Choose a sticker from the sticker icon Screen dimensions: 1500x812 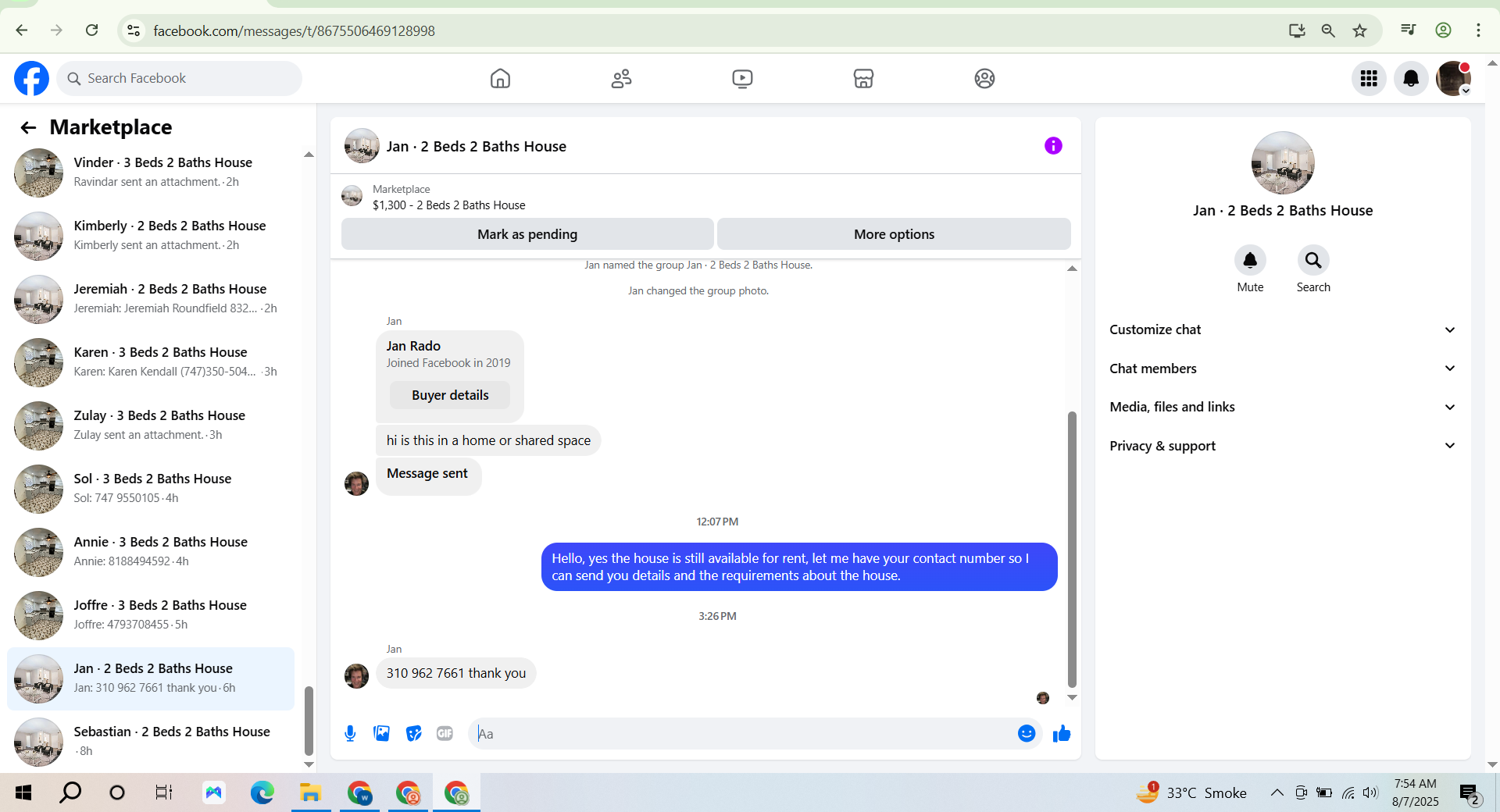[x=413, y=733]
